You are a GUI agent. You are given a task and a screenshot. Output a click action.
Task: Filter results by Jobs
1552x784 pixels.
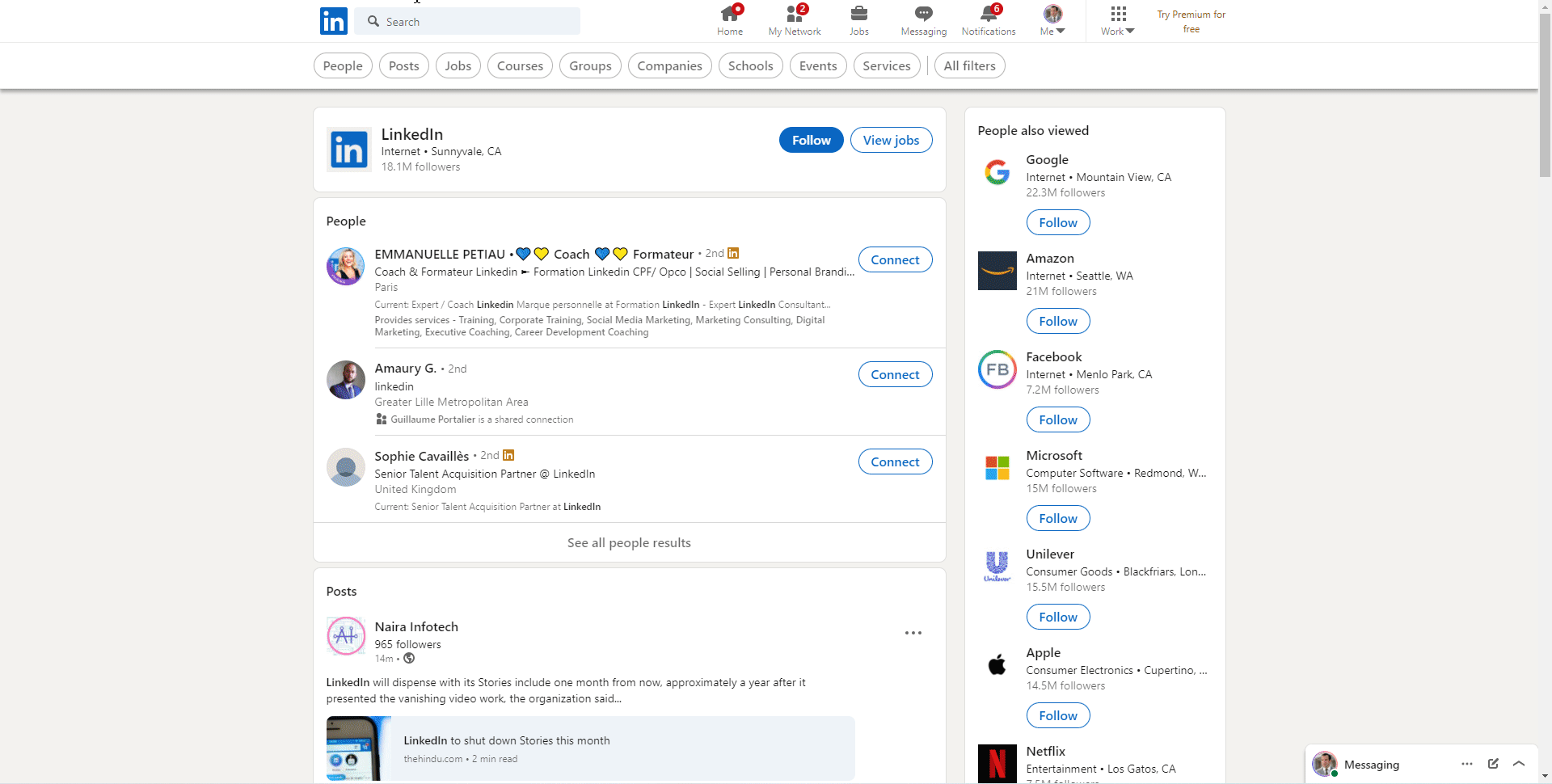pos(458,65)
